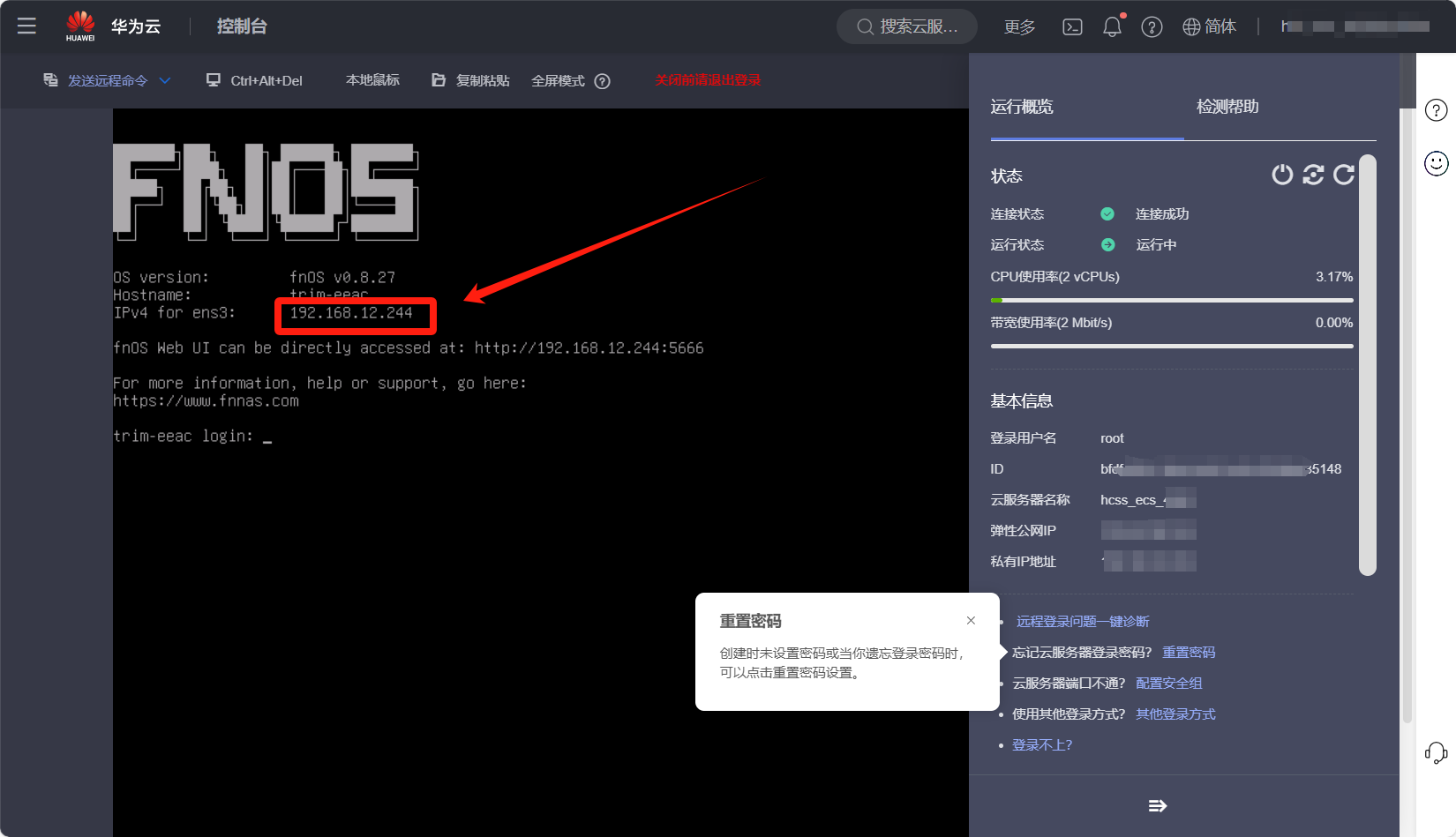
Task: Open the 简体 language selector
Action: pos(1210,27)
